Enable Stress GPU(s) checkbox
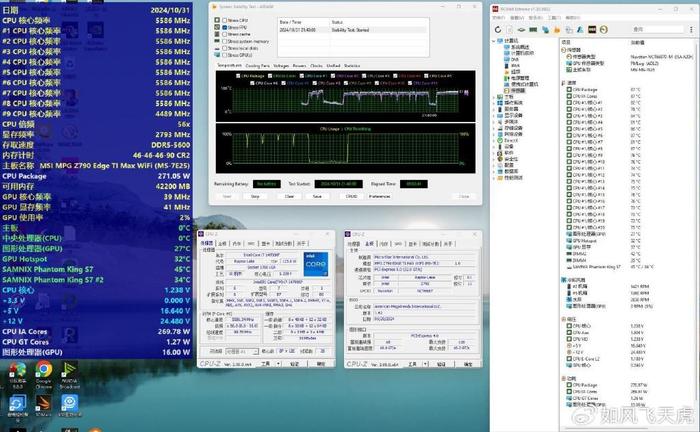This screenshot has height=432, width=700. [225, 55]
